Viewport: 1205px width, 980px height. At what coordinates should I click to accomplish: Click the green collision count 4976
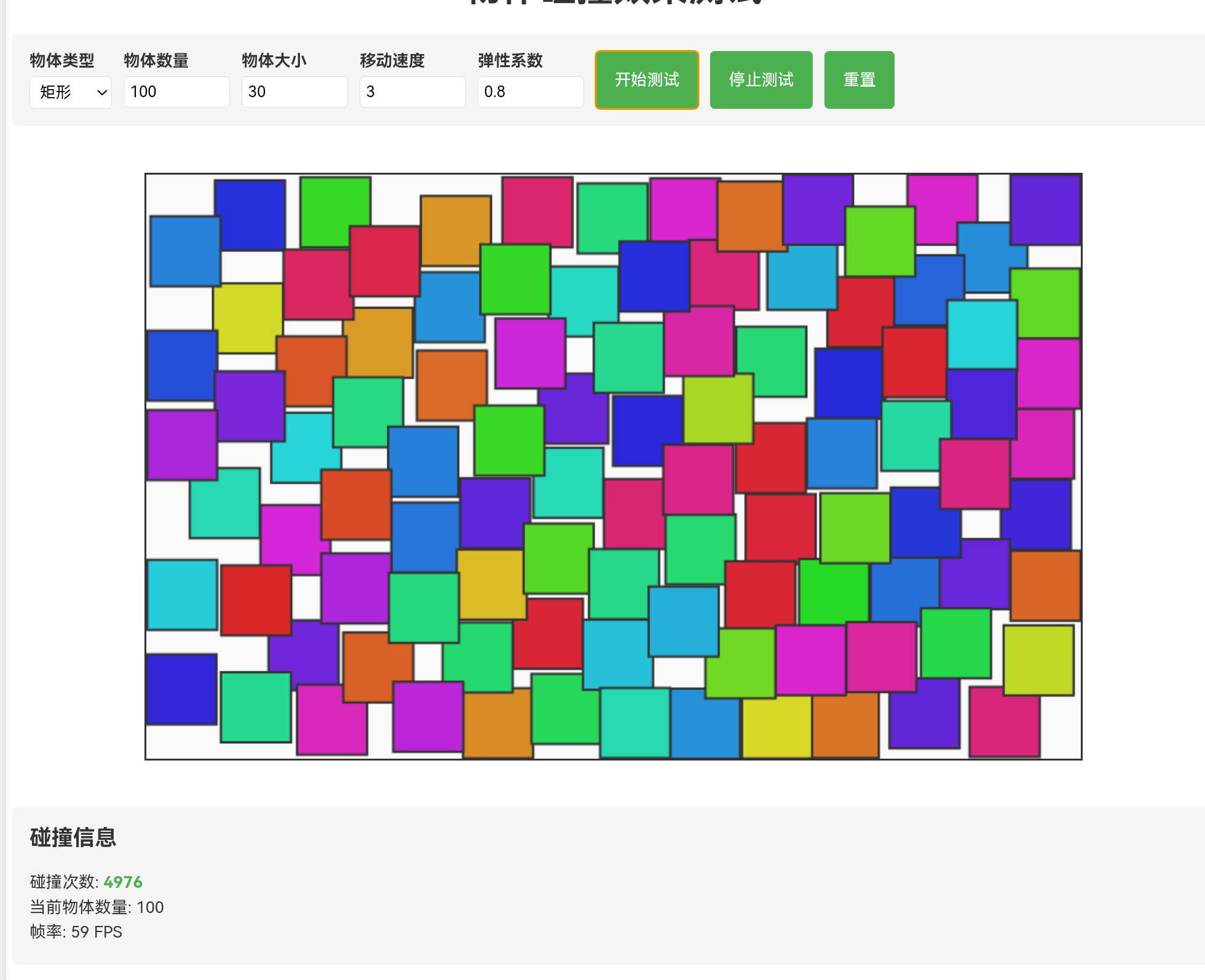point(122,882)
